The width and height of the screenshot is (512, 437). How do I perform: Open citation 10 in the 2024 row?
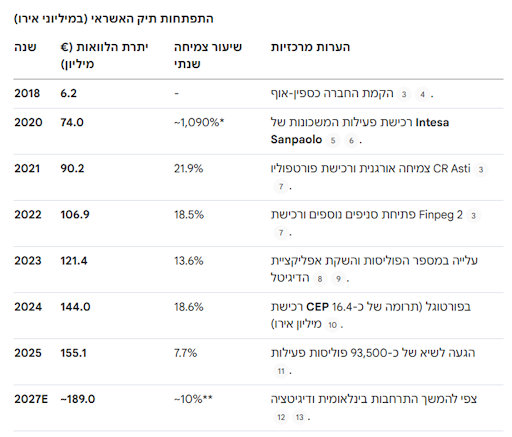[332, 325]
